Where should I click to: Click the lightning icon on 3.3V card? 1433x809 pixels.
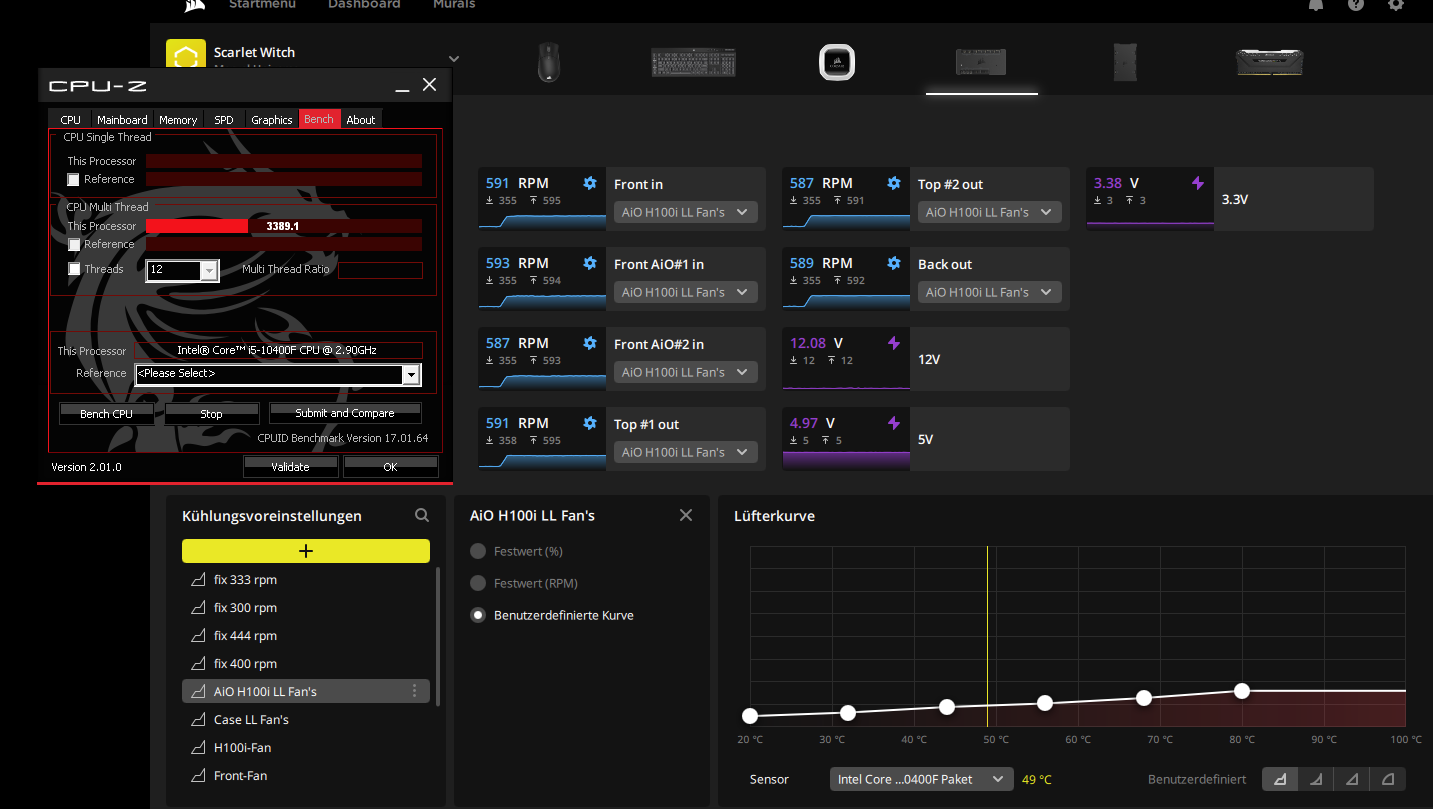[x=1198, y=183]
